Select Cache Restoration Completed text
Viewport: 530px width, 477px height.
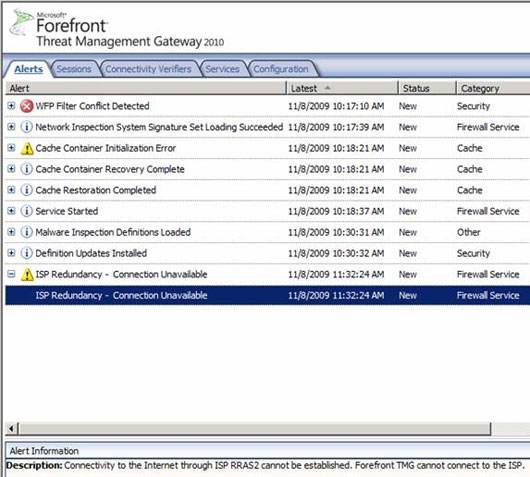coord(96,190)
